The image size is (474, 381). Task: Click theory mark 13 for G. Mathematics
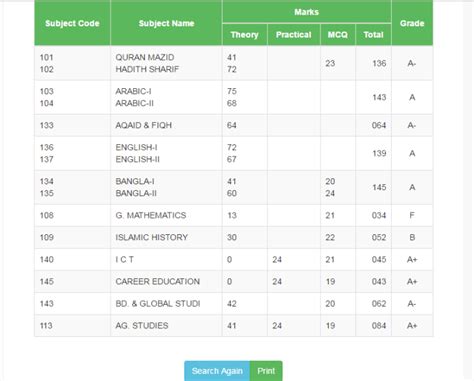[232, 215]
